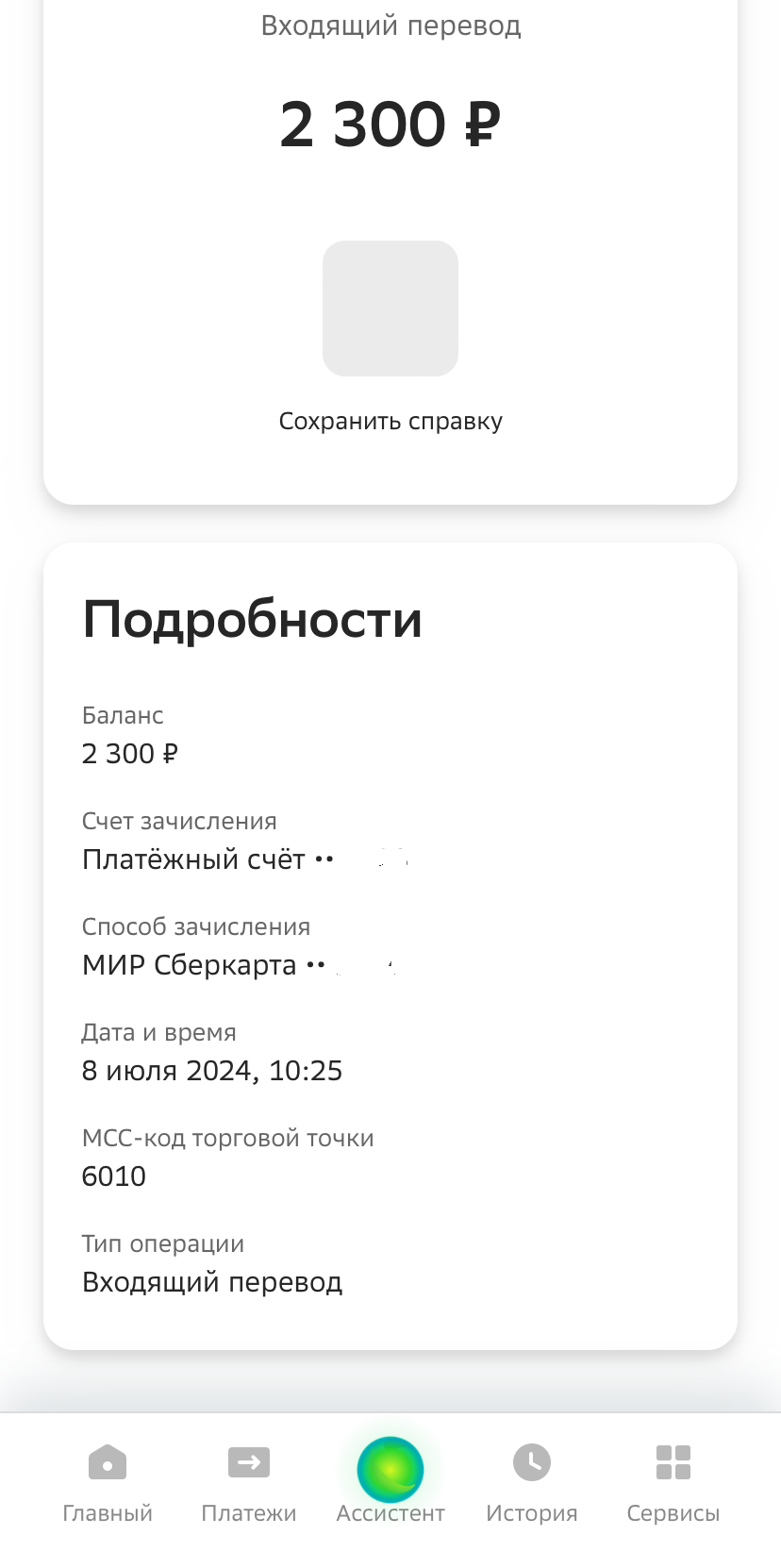This screenshot has height=1568, width=781.
Task: Tap the large 2 300 ₽ amount
Action: (390, 125)
